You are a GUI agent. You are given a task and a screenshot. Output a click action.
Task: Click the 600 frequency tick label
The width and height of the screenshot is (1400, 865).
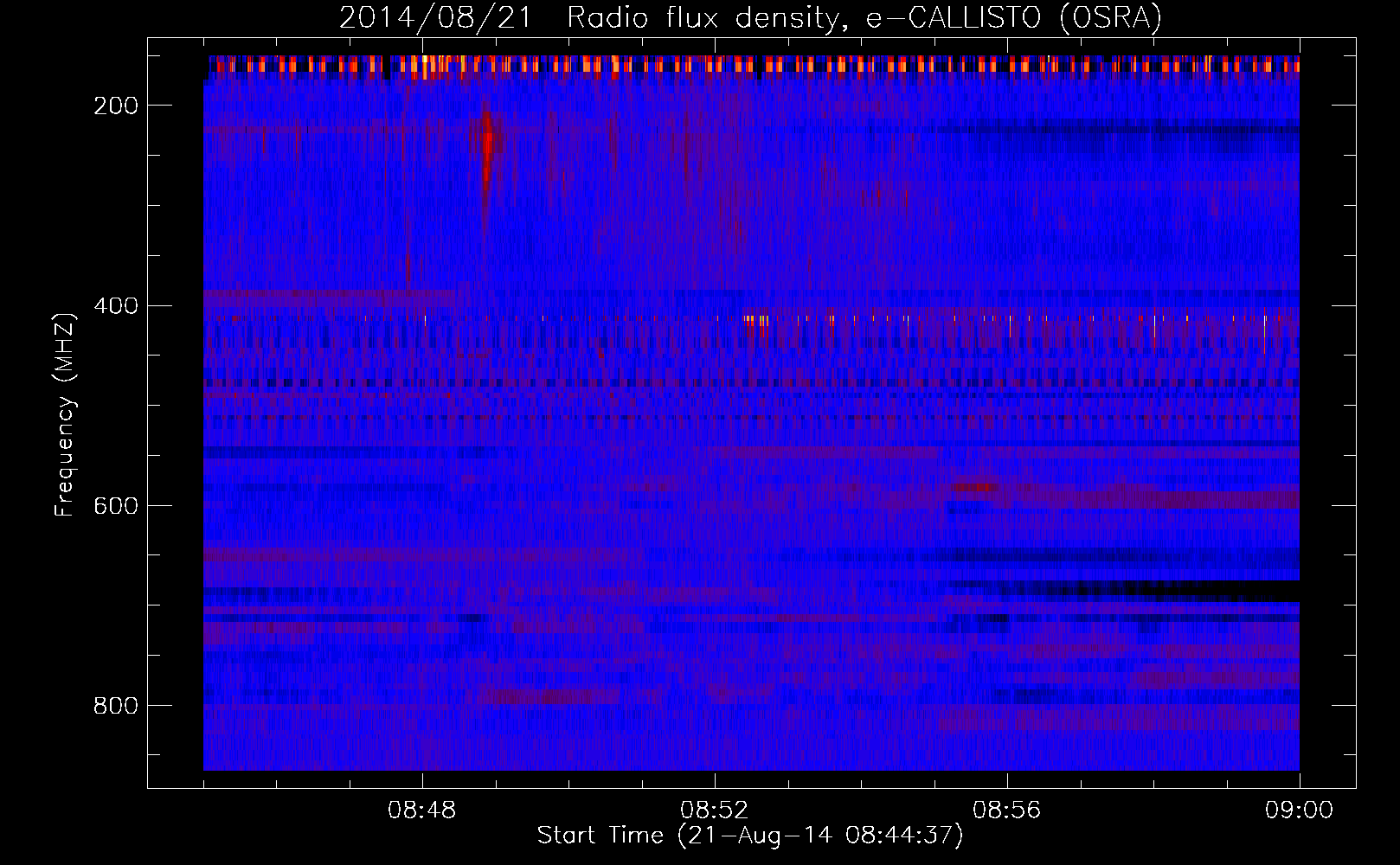pos(115,505)
